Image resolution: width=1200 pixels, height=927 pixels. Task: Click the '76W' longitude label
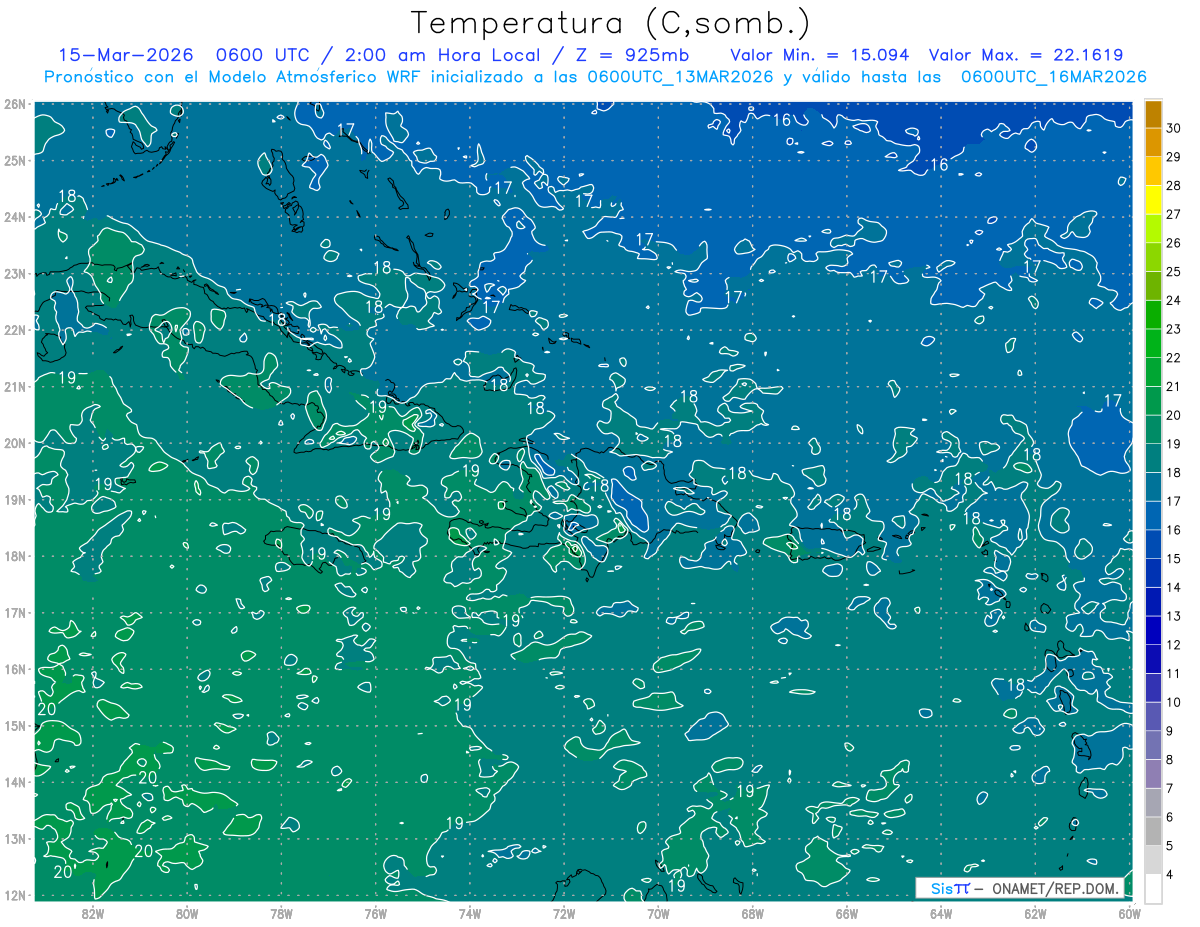click(x=375, y=913)
